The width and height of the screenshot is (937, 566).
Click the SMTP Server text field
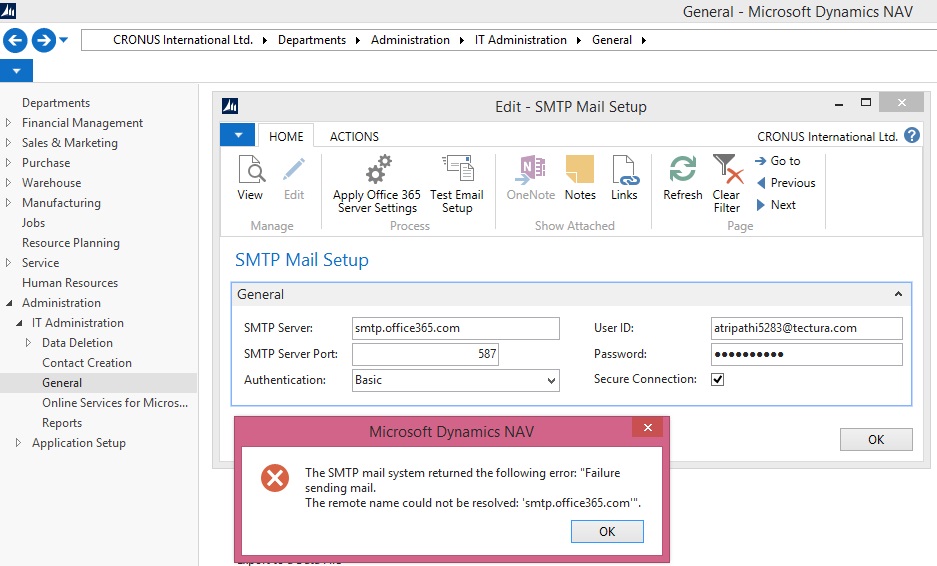[455, 328]
